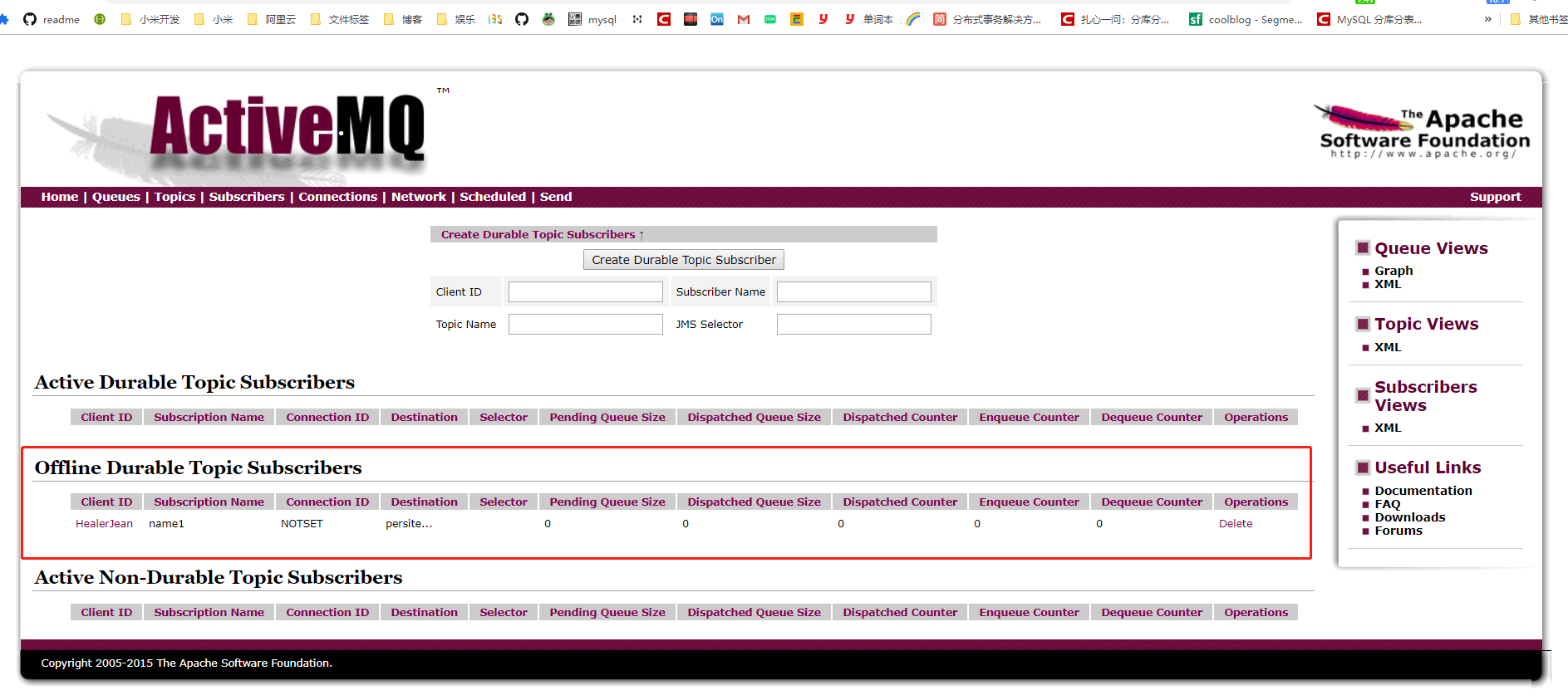Open the green circular bookmark icon
This screenshot has width=1568, height=700.
click(100, 19)
